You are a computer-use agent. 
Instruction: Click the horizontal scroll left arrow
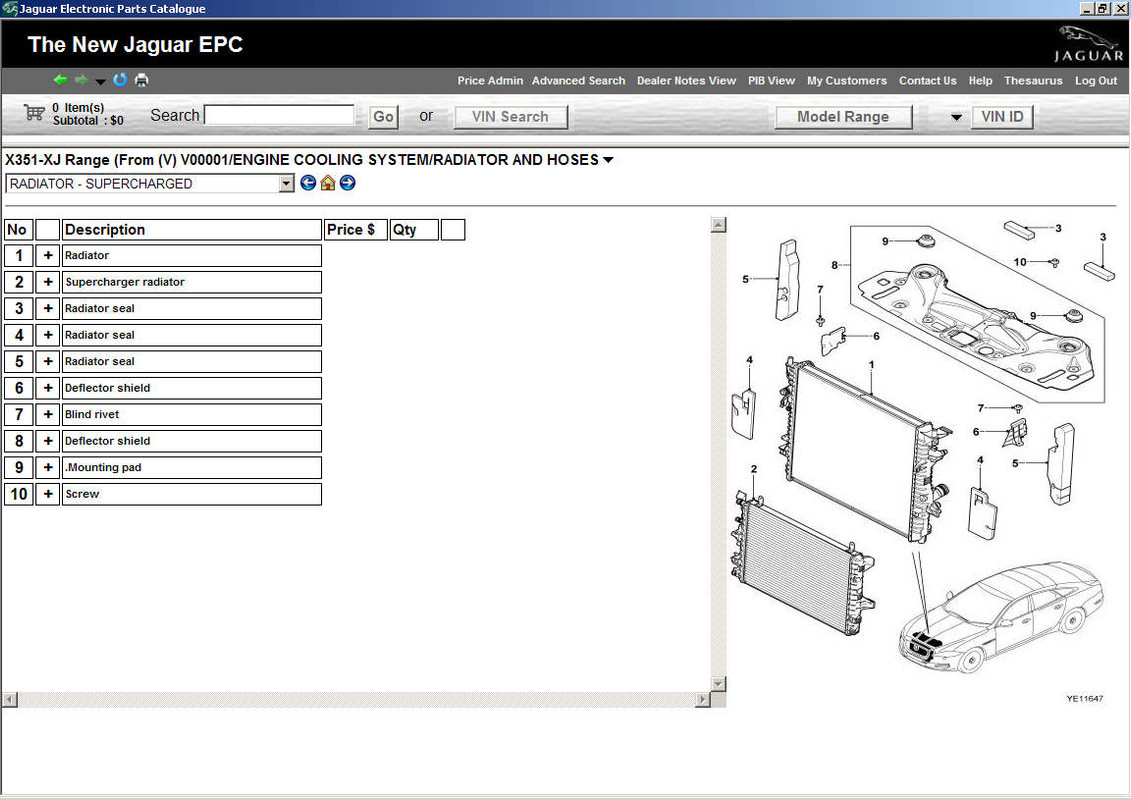(10, 700)
